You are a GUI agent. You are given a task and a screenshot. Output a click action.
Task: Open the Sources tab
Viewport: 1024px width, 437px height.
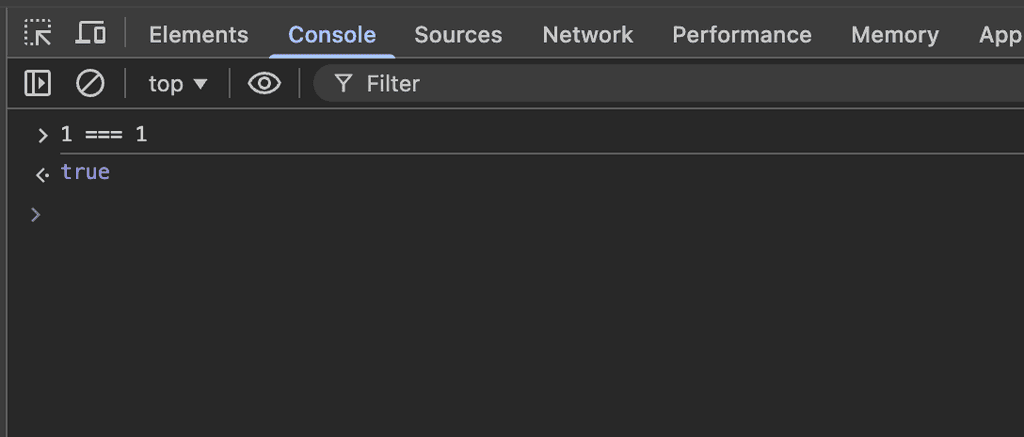coord(458,35)
